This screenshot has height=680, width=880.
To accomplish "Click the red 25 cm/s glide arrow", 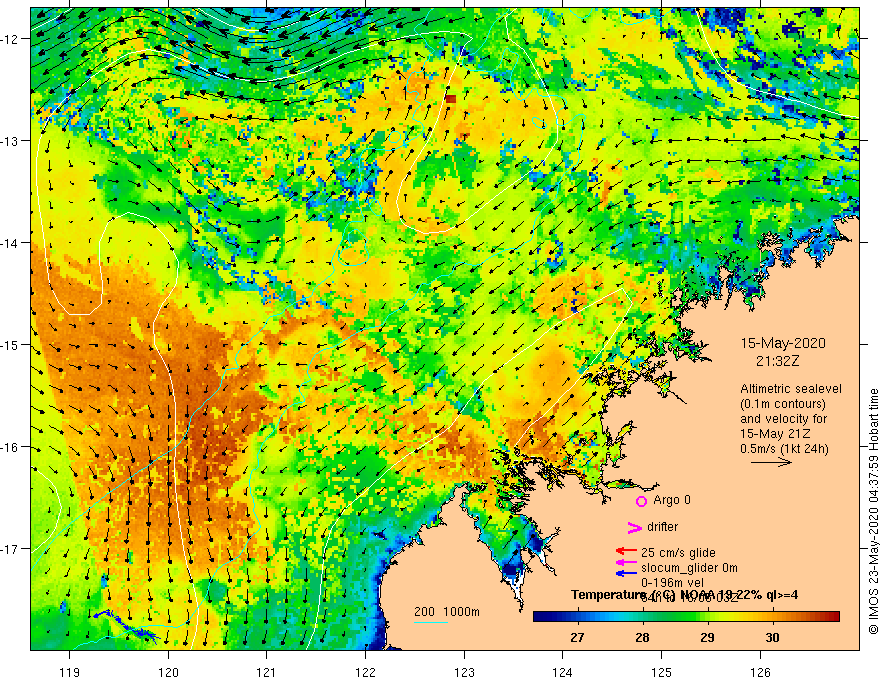I will 626,552.
